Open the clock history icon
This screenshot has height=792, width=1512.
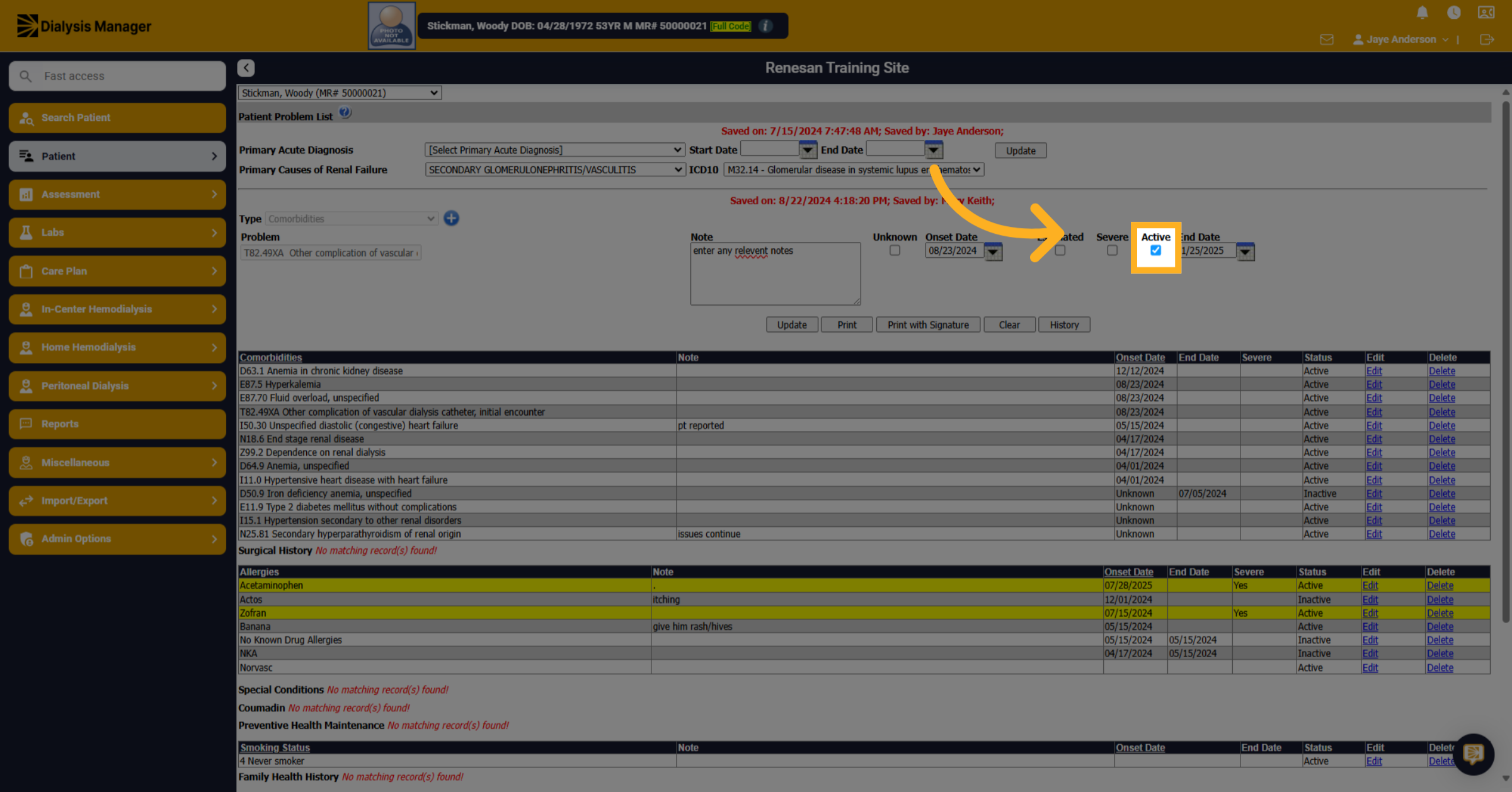[1454, 13]
